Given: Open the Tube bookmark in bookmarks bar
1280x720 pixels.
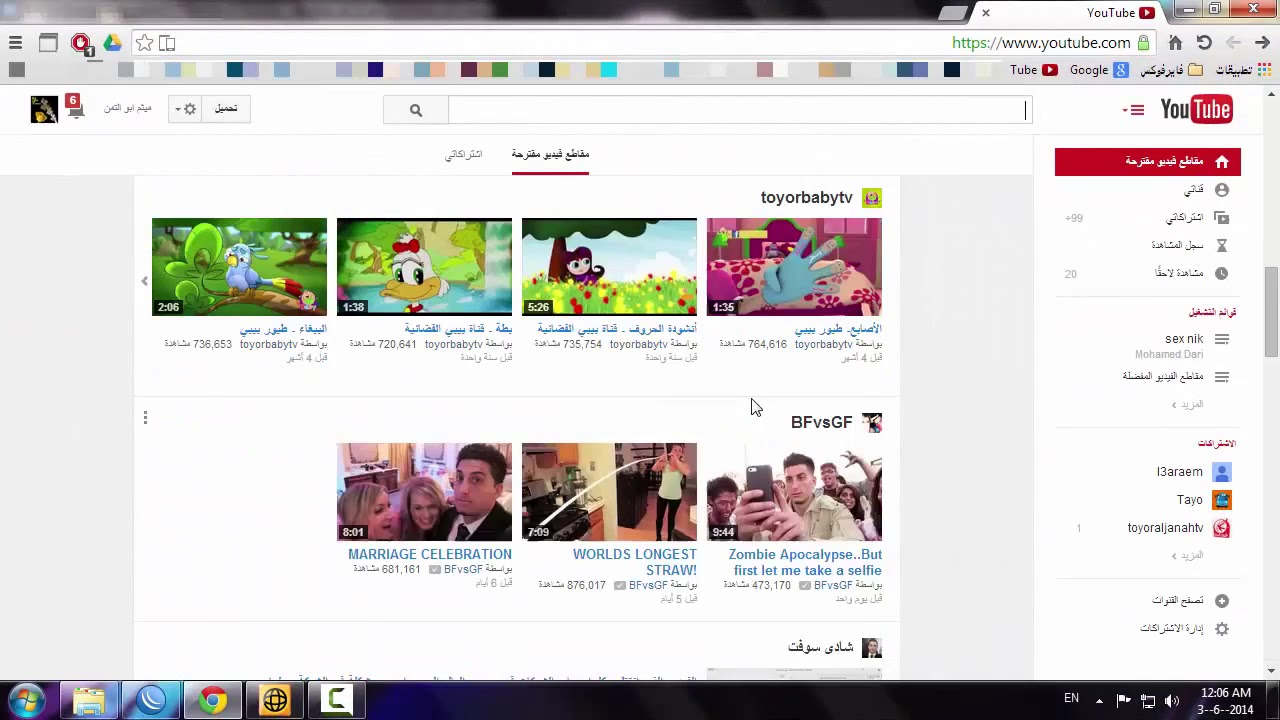Looking at the screenshot, I should pos(1033,70).
